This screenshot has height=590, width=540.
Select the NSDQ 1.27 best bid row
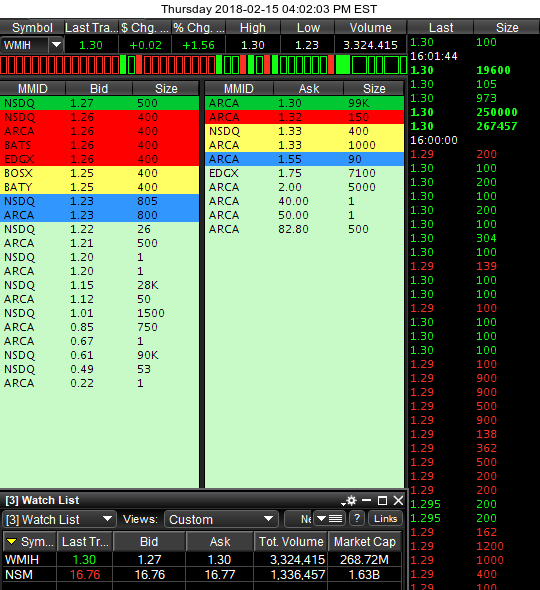point(99,103)
